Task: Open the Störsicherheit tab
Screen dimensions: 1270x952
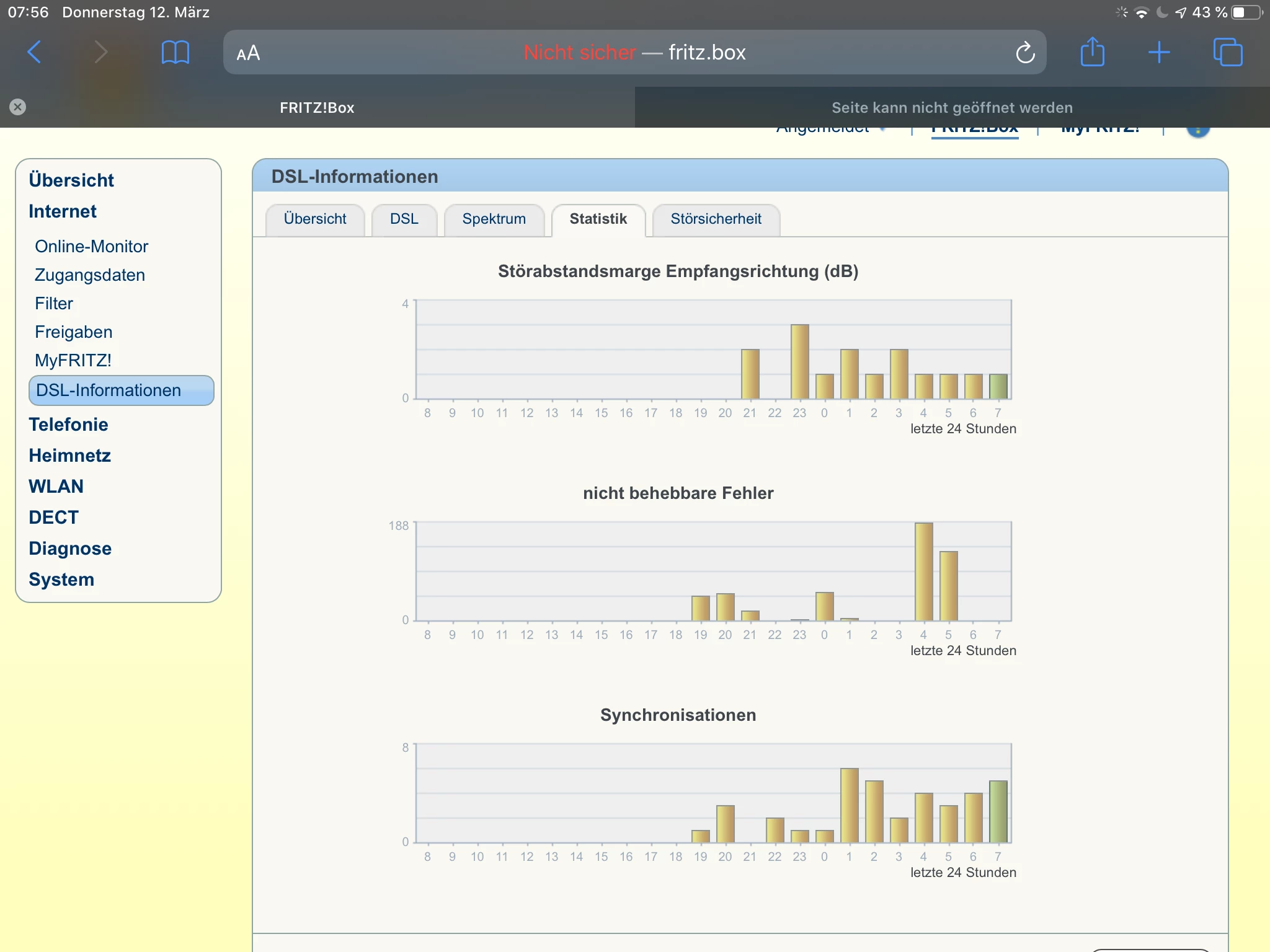Action: tap(716, 219)
